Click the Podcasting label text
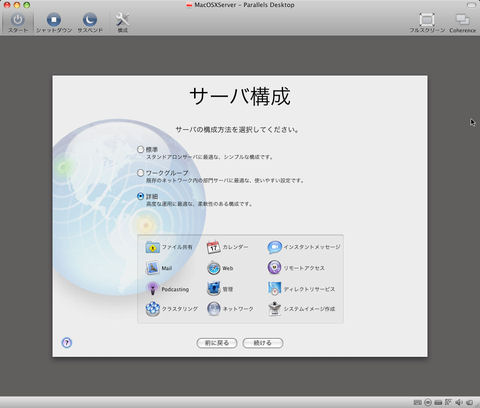Image resolution: width=480 pixels, height=408 pixels. [175, 289]
